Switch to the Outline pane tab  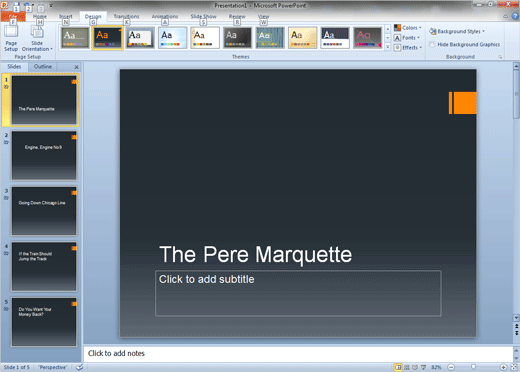43,67
